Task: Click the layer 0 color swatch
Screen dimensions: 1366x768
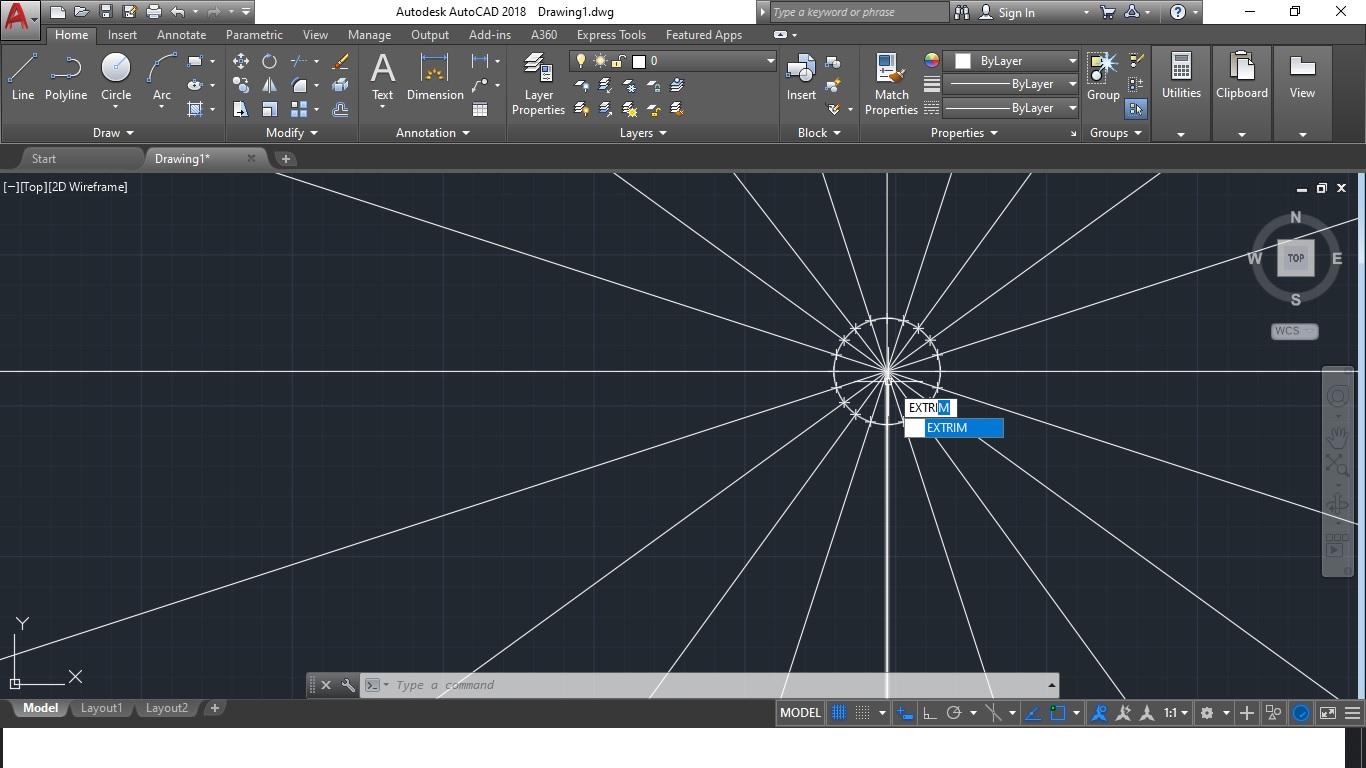Action: 639,61
